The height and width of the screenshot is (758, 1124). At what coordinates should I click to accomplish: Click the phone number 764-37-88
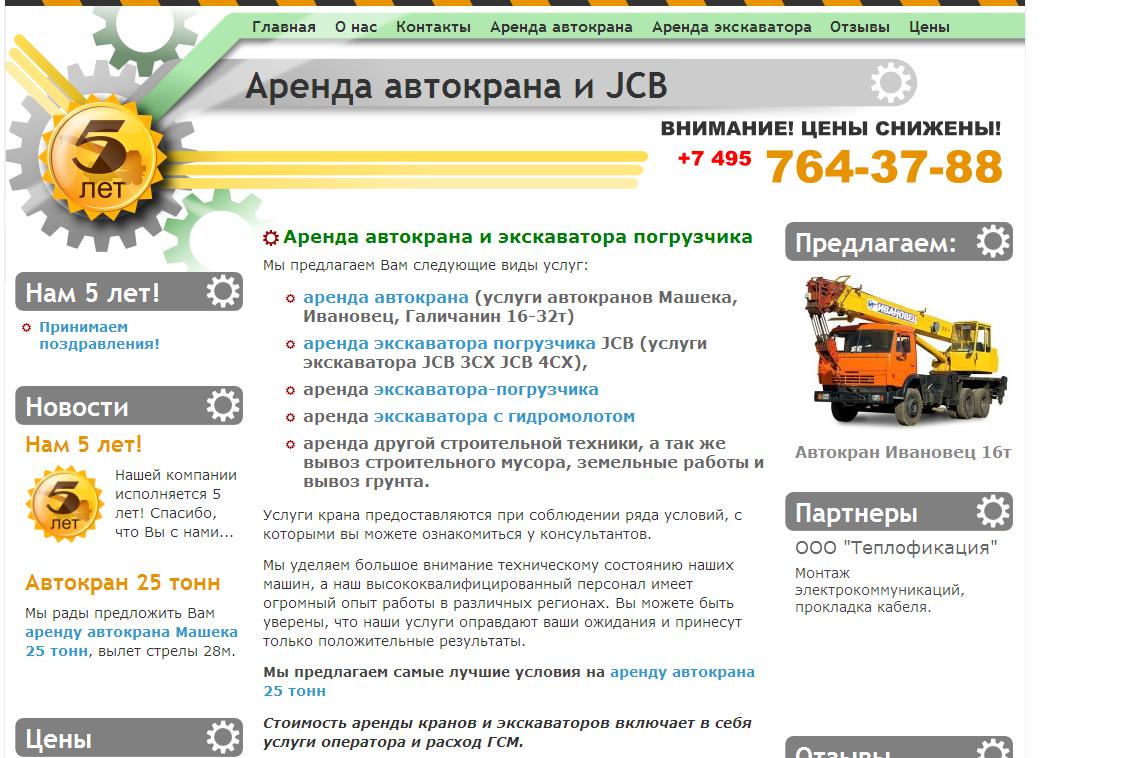[884, 166]
